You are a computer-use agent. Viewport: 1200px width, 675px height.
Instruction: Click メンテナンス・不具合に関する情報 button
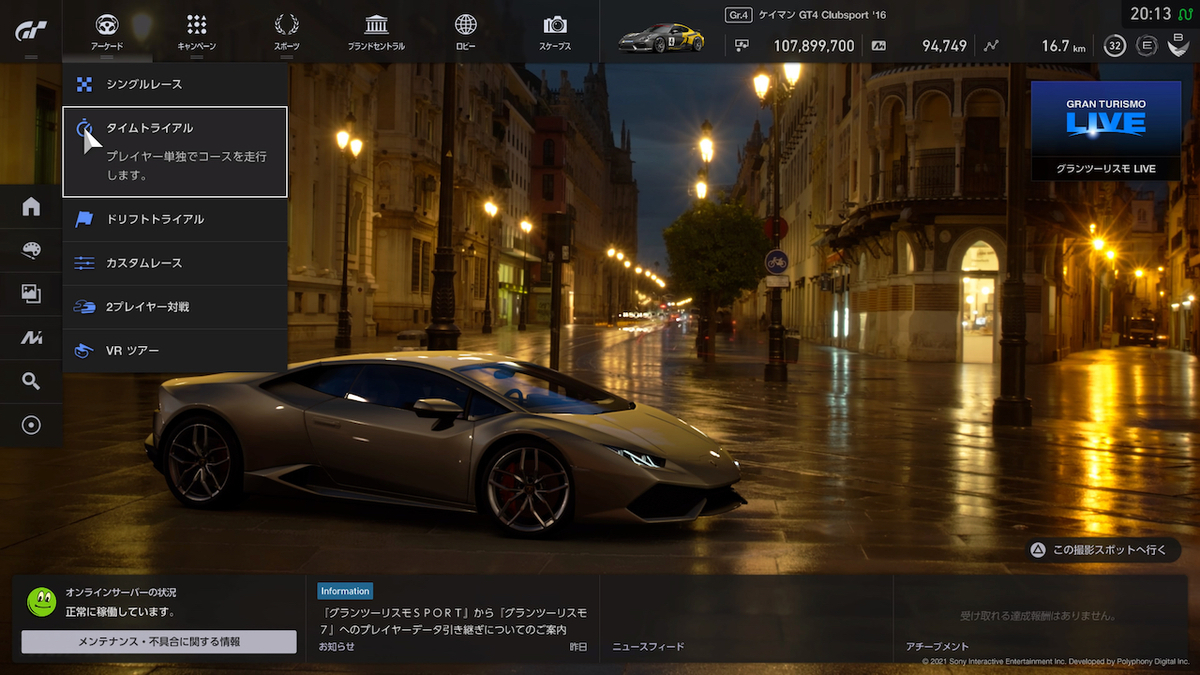point(159,642)
